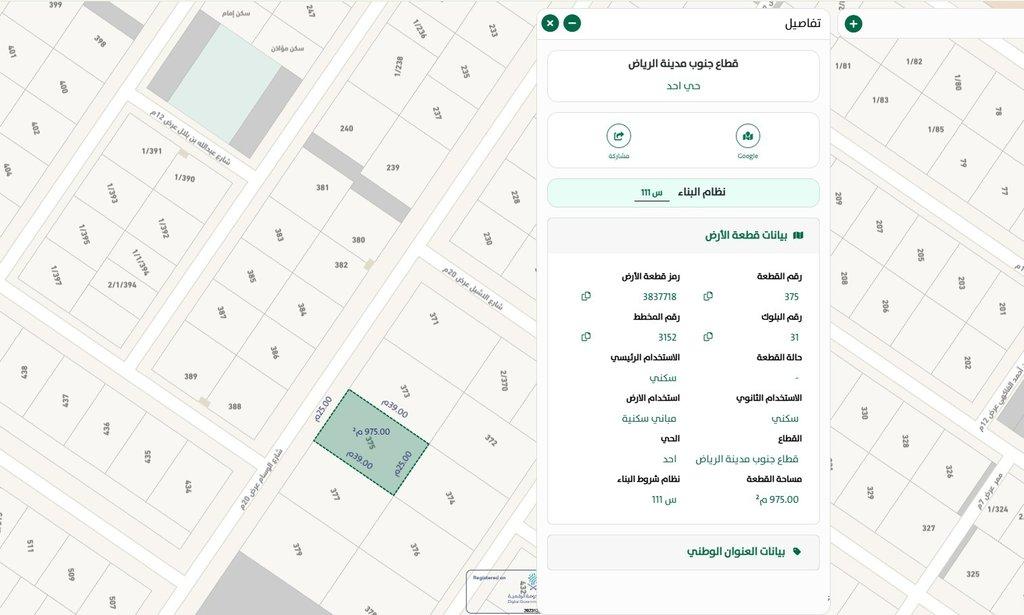1024x615 pixels.
Task: Select parcel 388 on the map
Action: 234,406
